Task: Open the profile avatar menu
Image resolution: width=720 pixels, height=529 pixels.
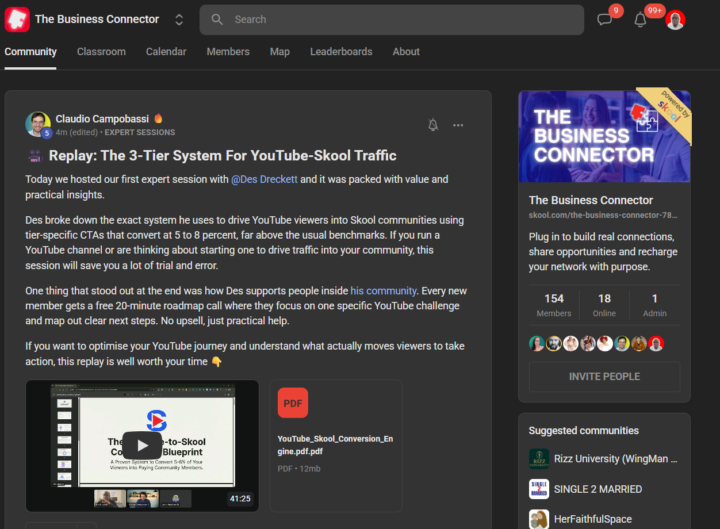Action: pos(675,20)
